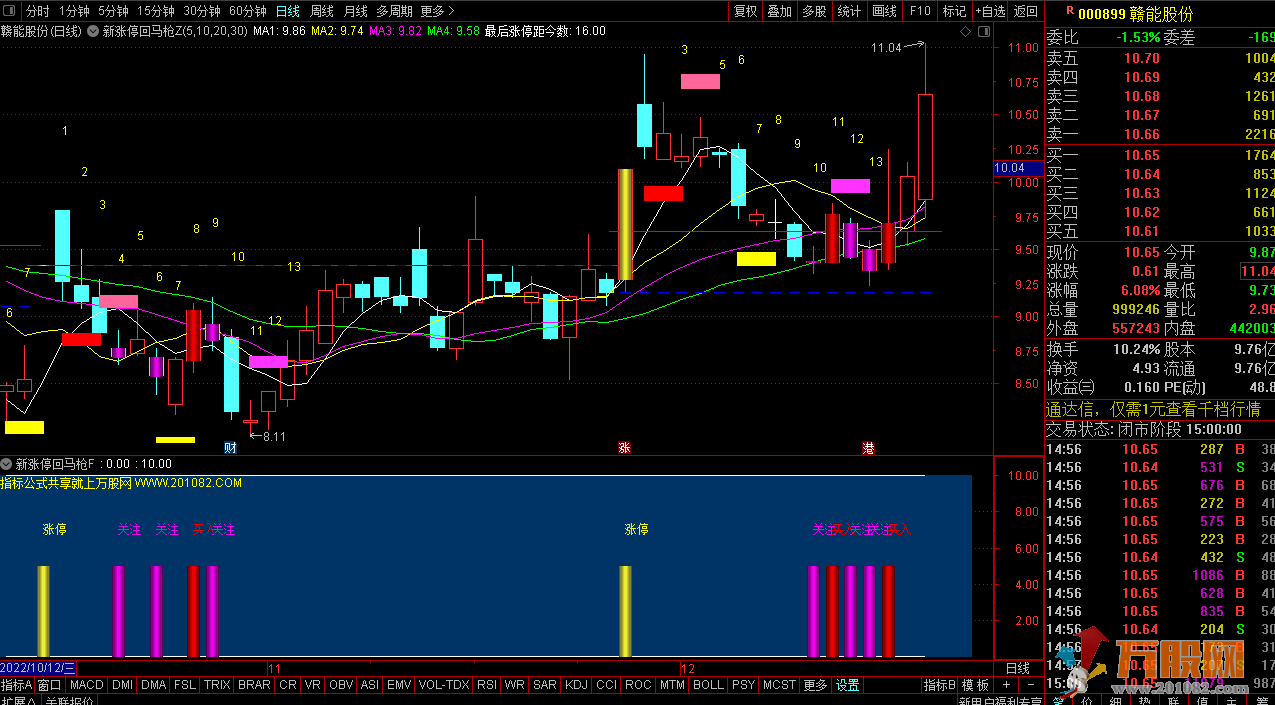Click the 多股 multi-stock button
Image resolution: width=1275 pixels, height=705 pixels.
(815, 11)
